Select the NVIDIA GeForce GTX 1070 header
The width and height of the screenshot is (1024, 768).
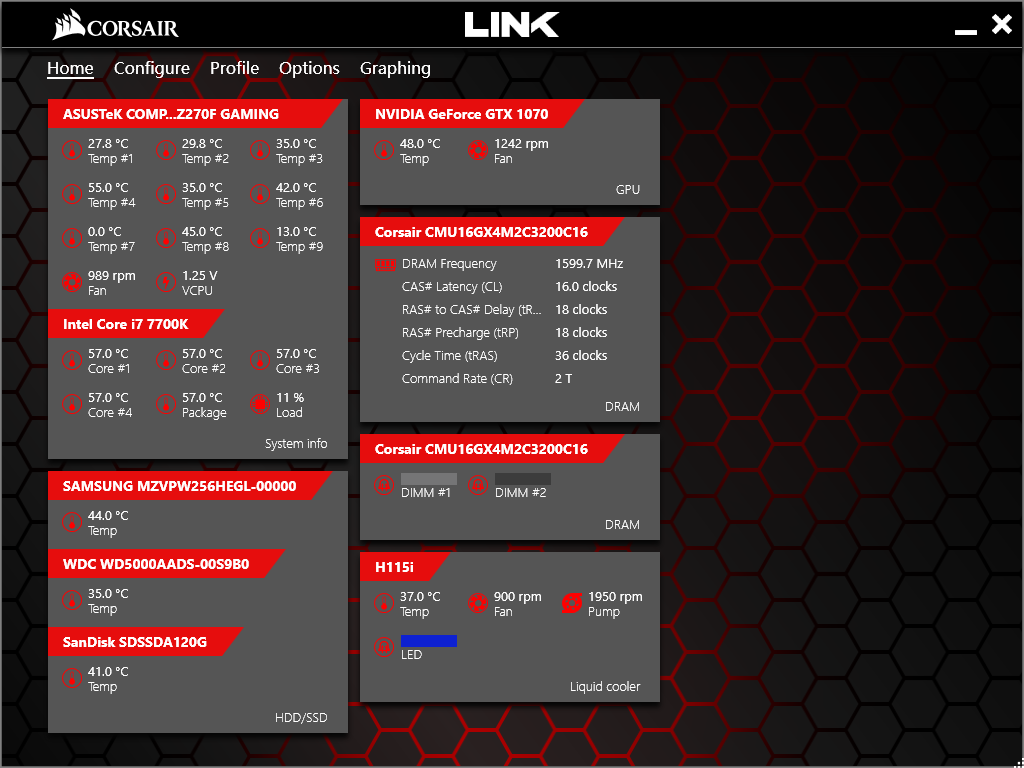tap(471, 114)
